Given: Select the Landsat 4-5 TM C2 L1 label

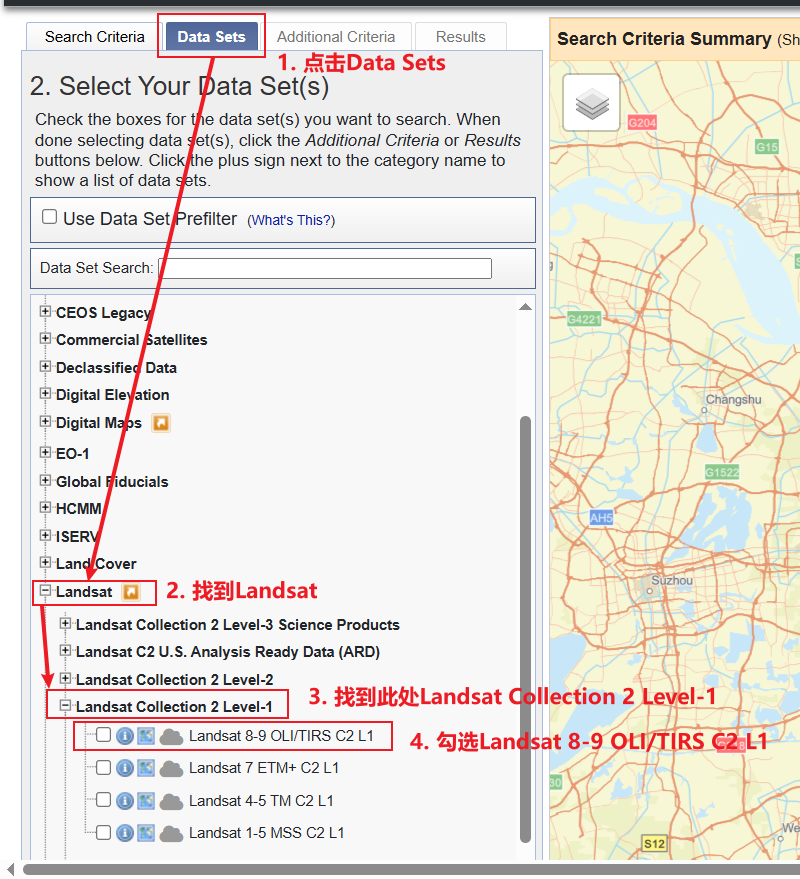Looking at the screenshot, I should (x=261, y=801).
